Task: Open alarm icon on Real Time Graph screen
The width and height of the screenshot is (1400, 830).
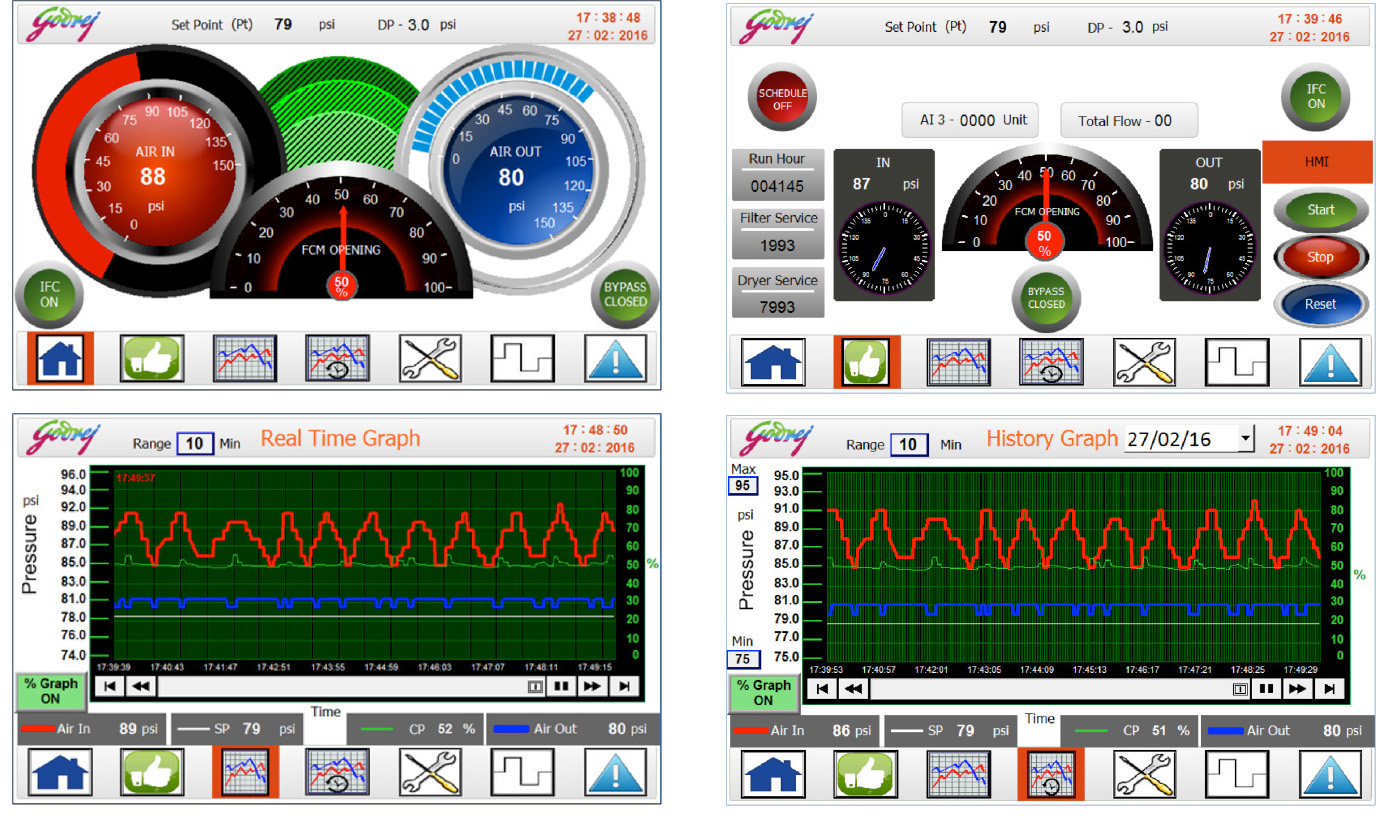Action: pos(616,772)
